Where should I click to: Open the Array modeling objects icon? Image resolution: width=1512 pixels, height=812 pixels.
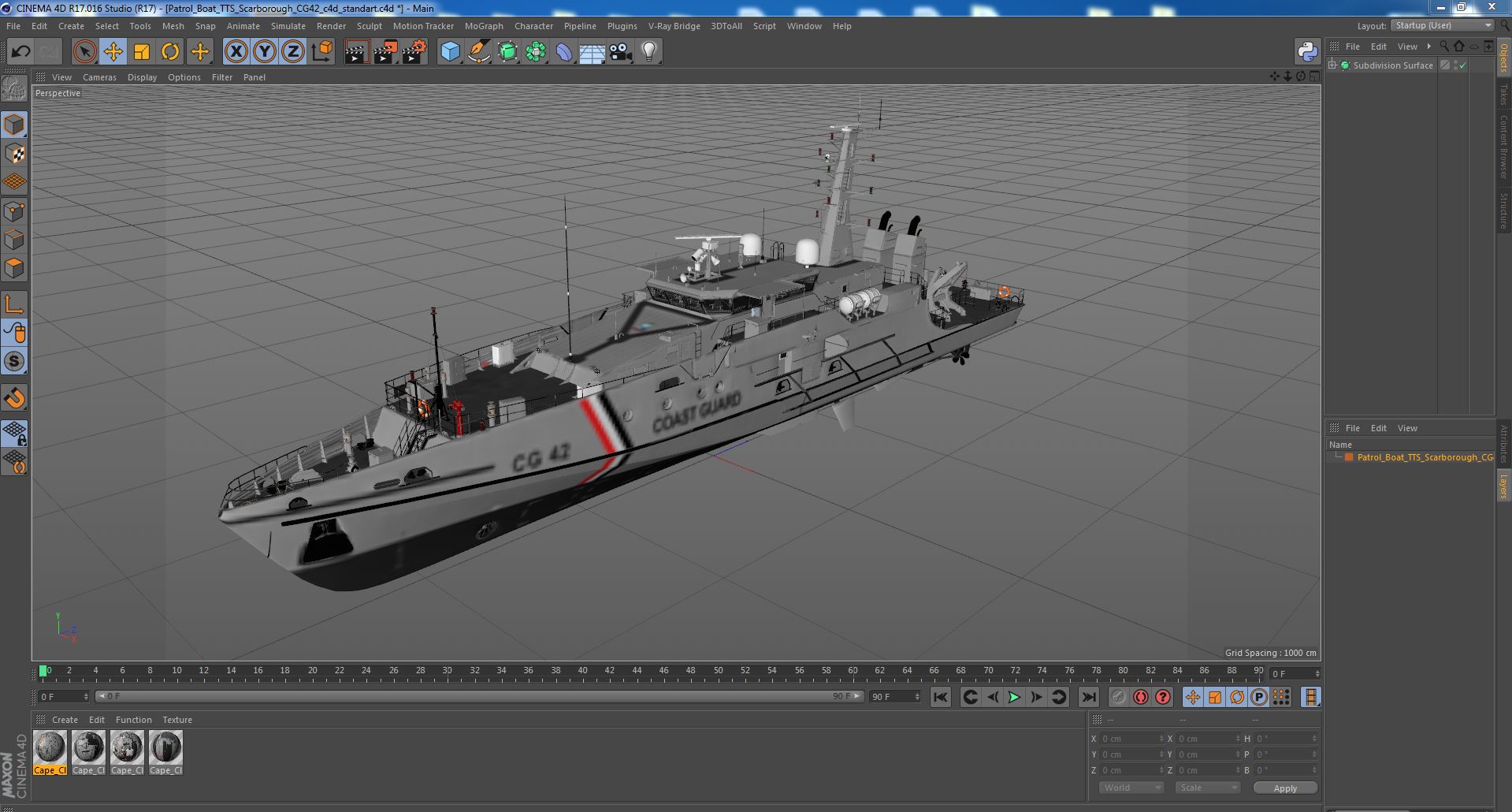pos(536,52)
